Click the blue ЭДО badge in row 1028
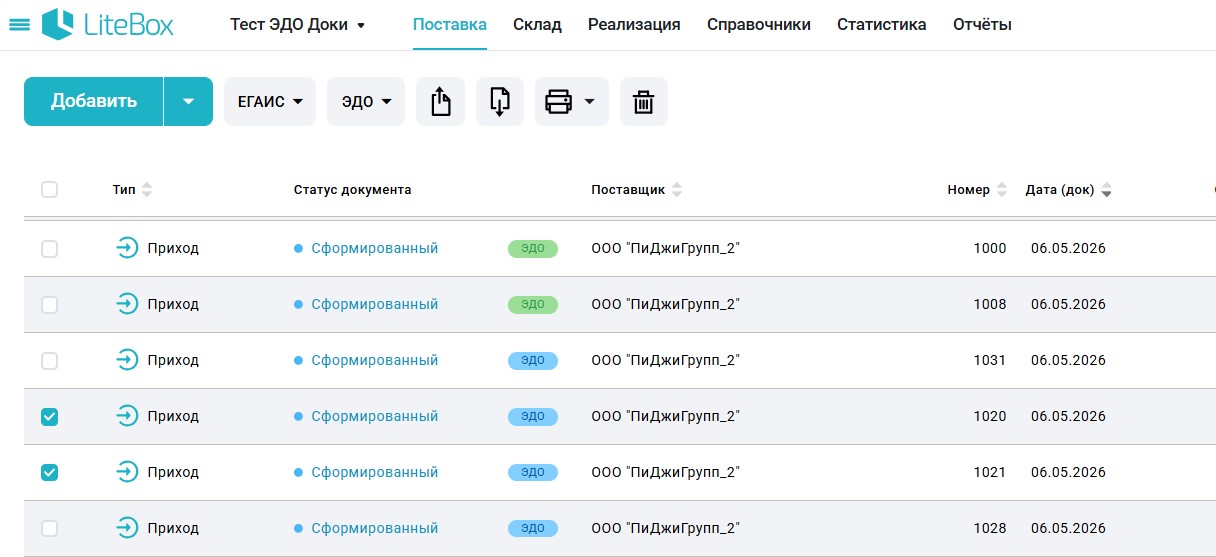 [x=533, y=529]
